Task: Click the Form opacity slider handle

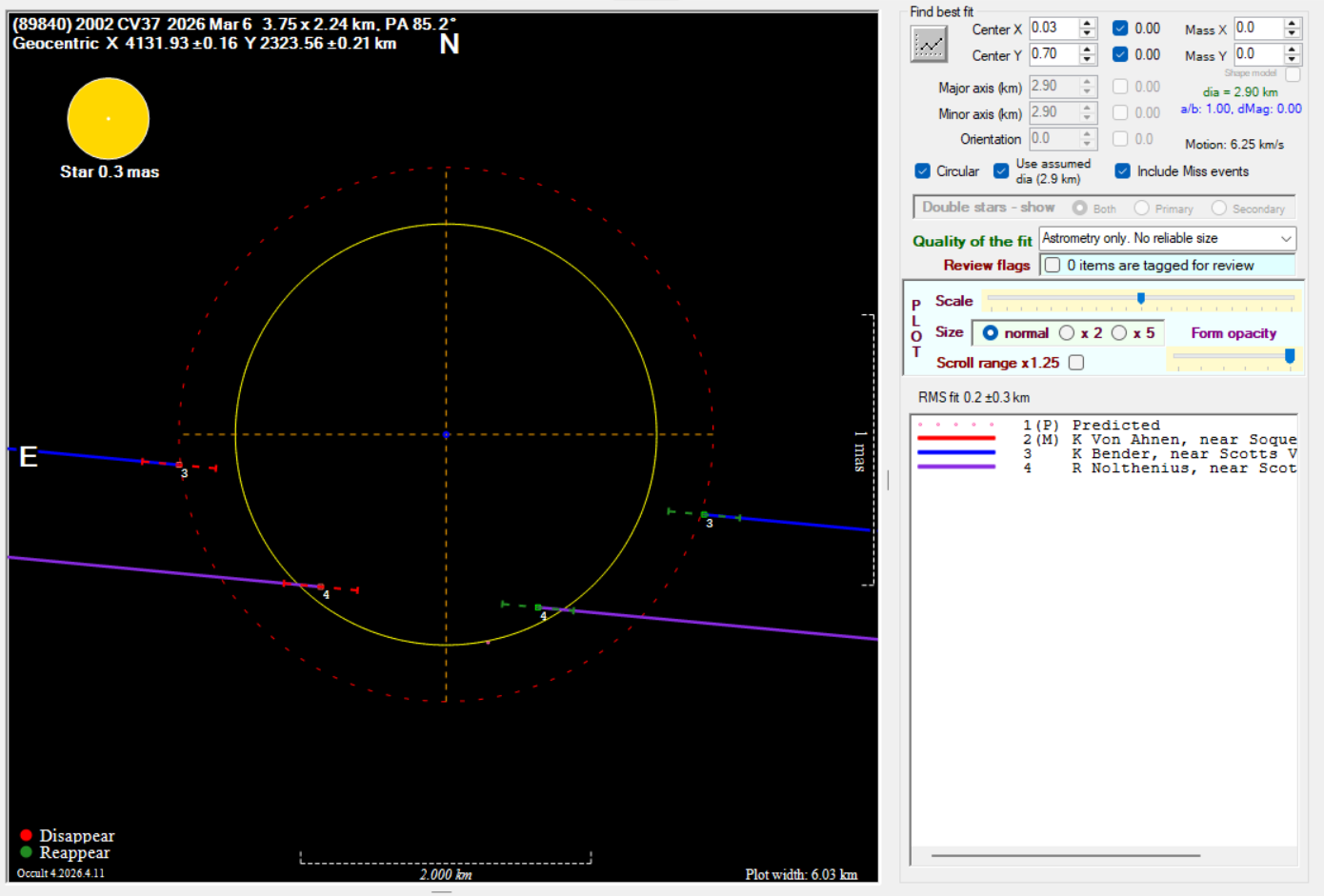Action: (x=1290, y=355)
